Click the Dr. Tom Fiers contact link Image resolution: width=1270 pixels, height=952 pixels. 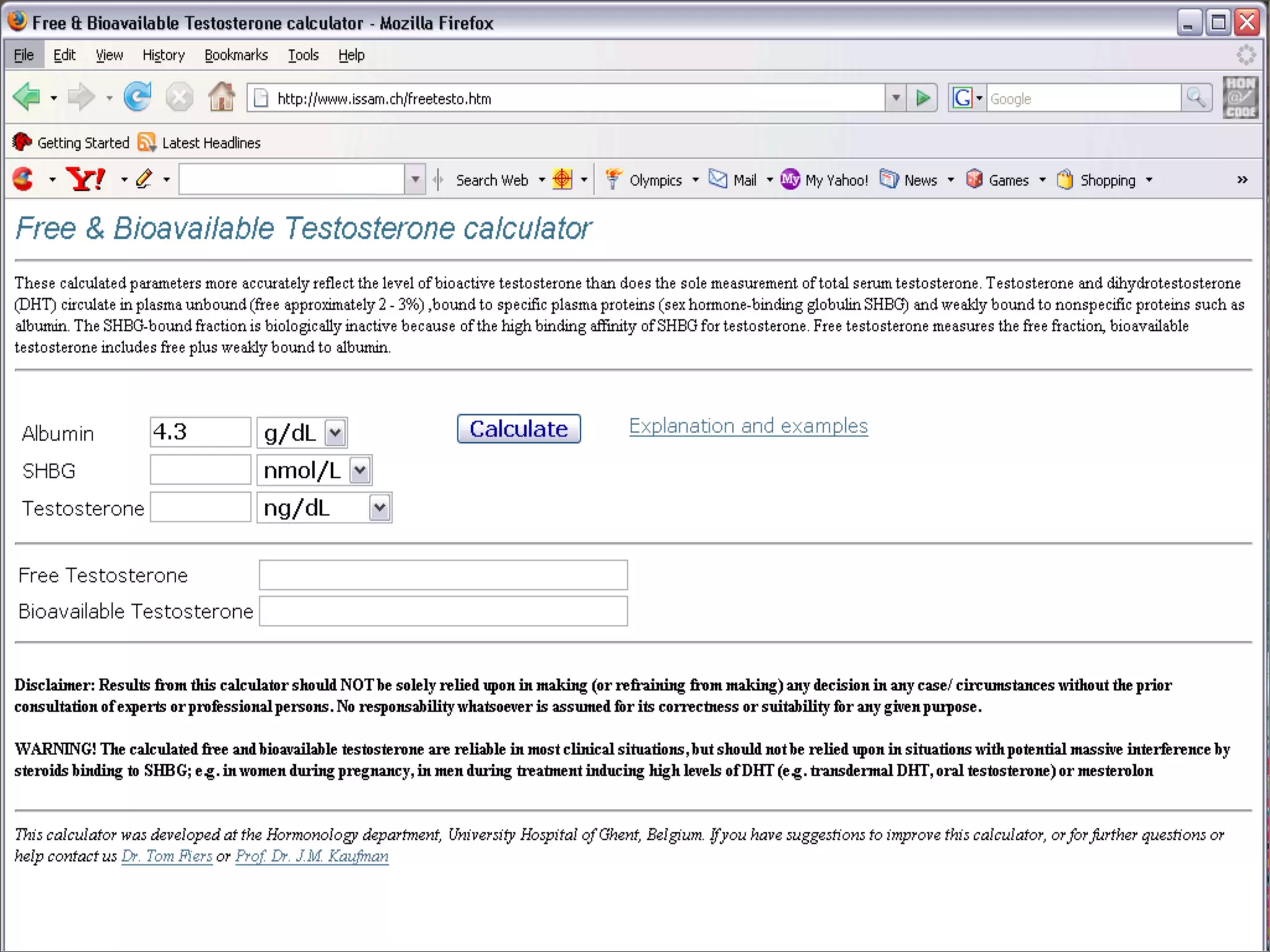pos(166,856)
